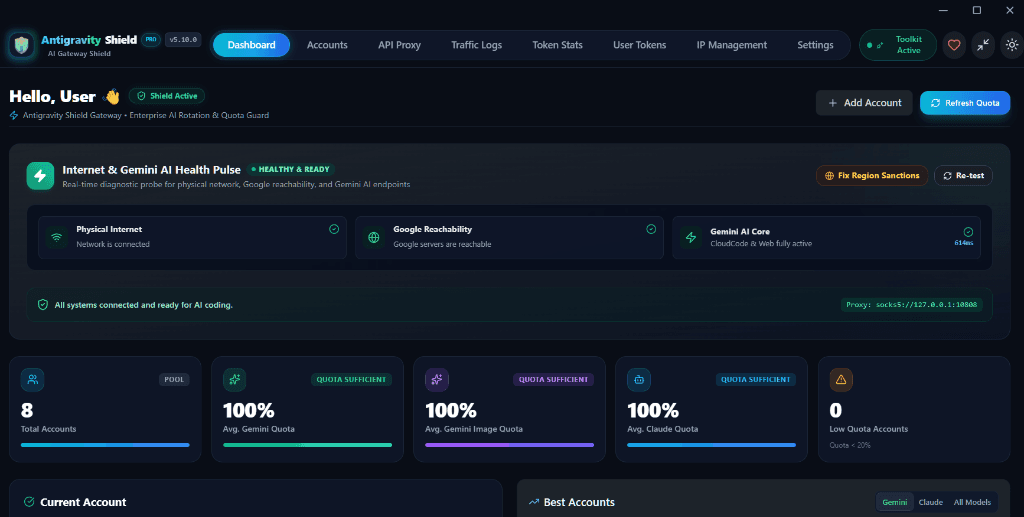
Task: Click the Shield Active badge
Action: (x=167, y=96)
